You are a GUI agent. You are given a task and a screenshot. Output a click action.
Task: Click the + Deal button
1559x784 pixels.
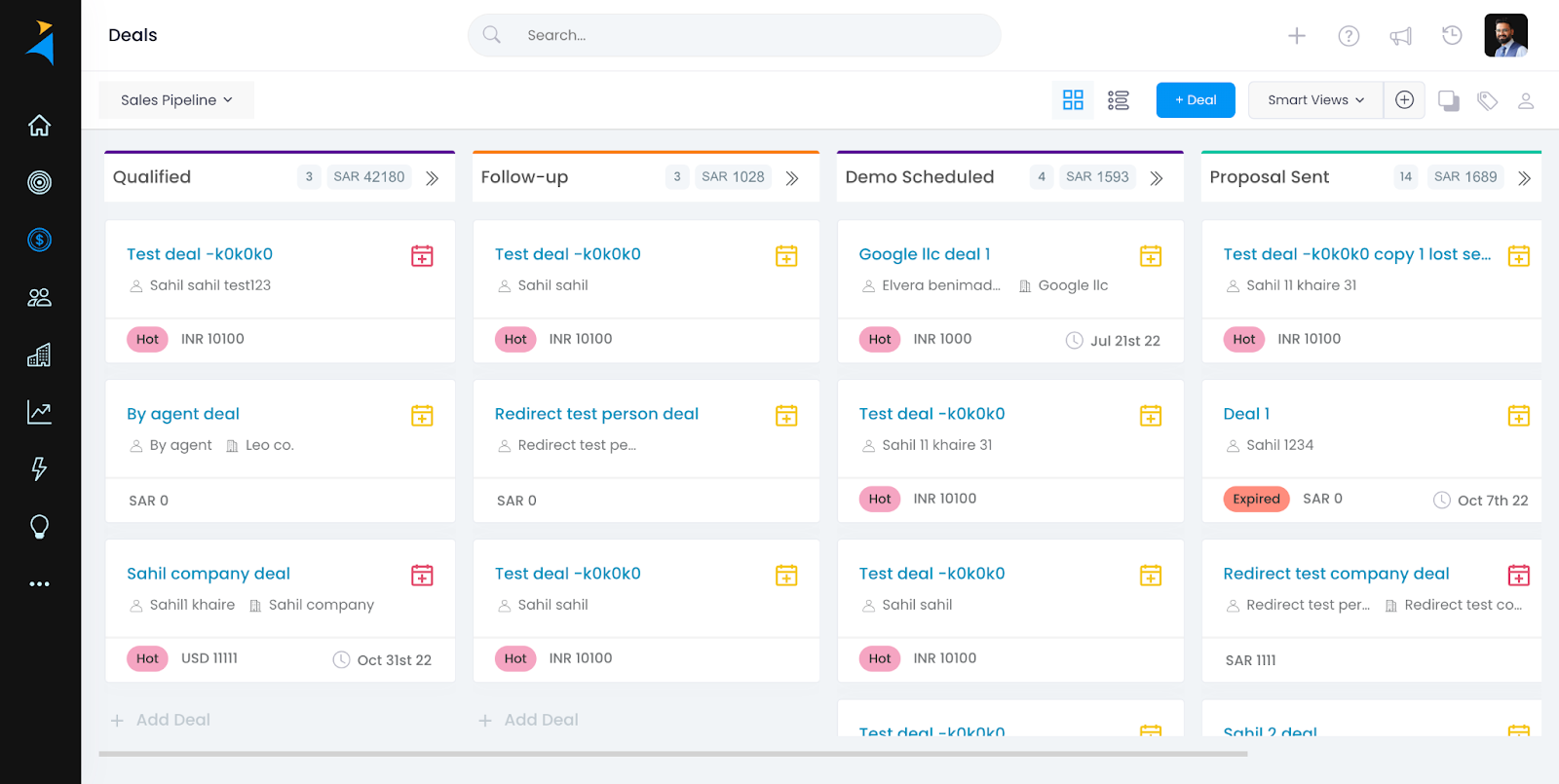[x=1196, y=100]
